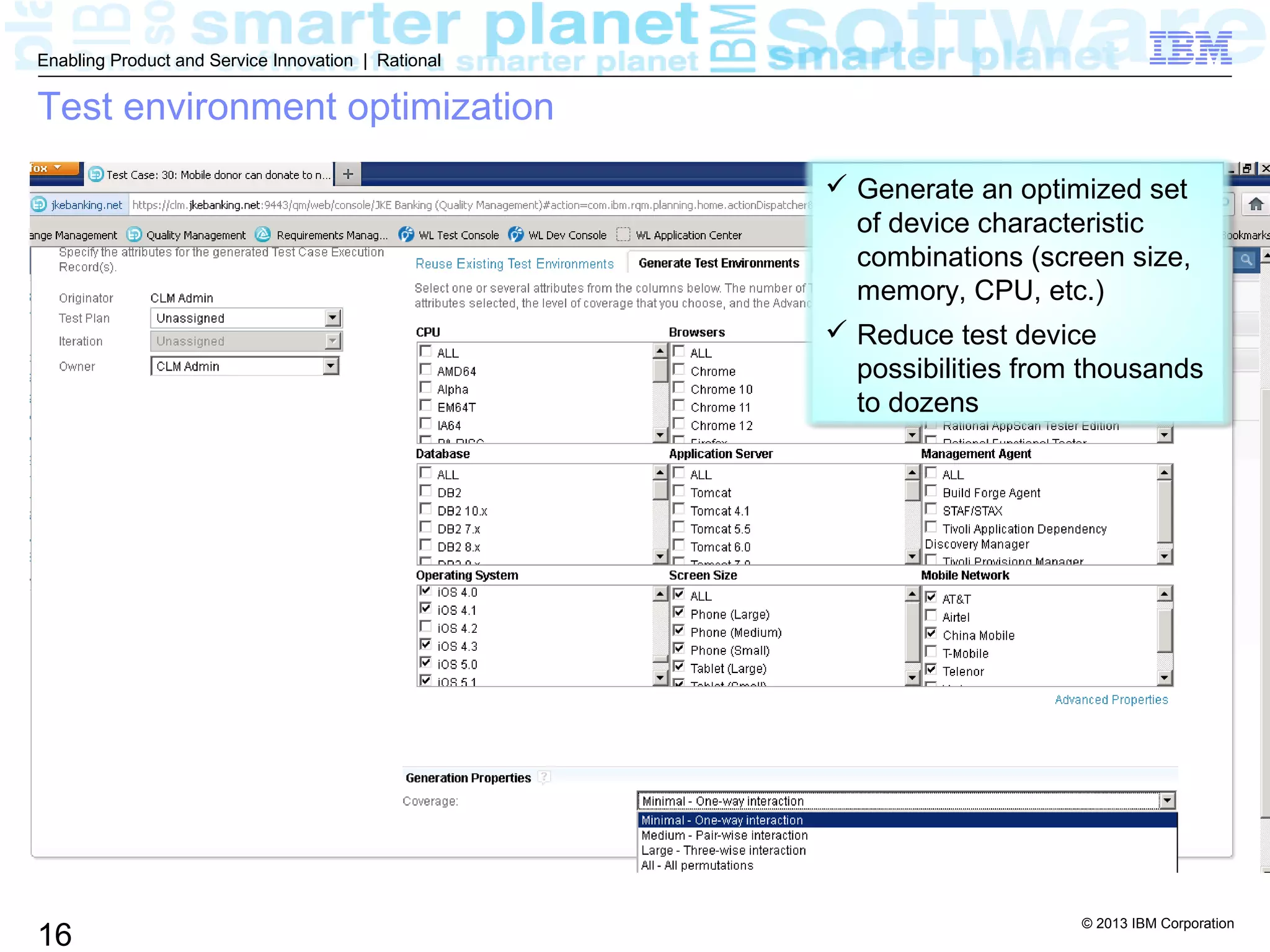Uncheck the iOS 4.3 checkbox
The height and width of the screenshot is (952, 1270).
tap(426, 644)
